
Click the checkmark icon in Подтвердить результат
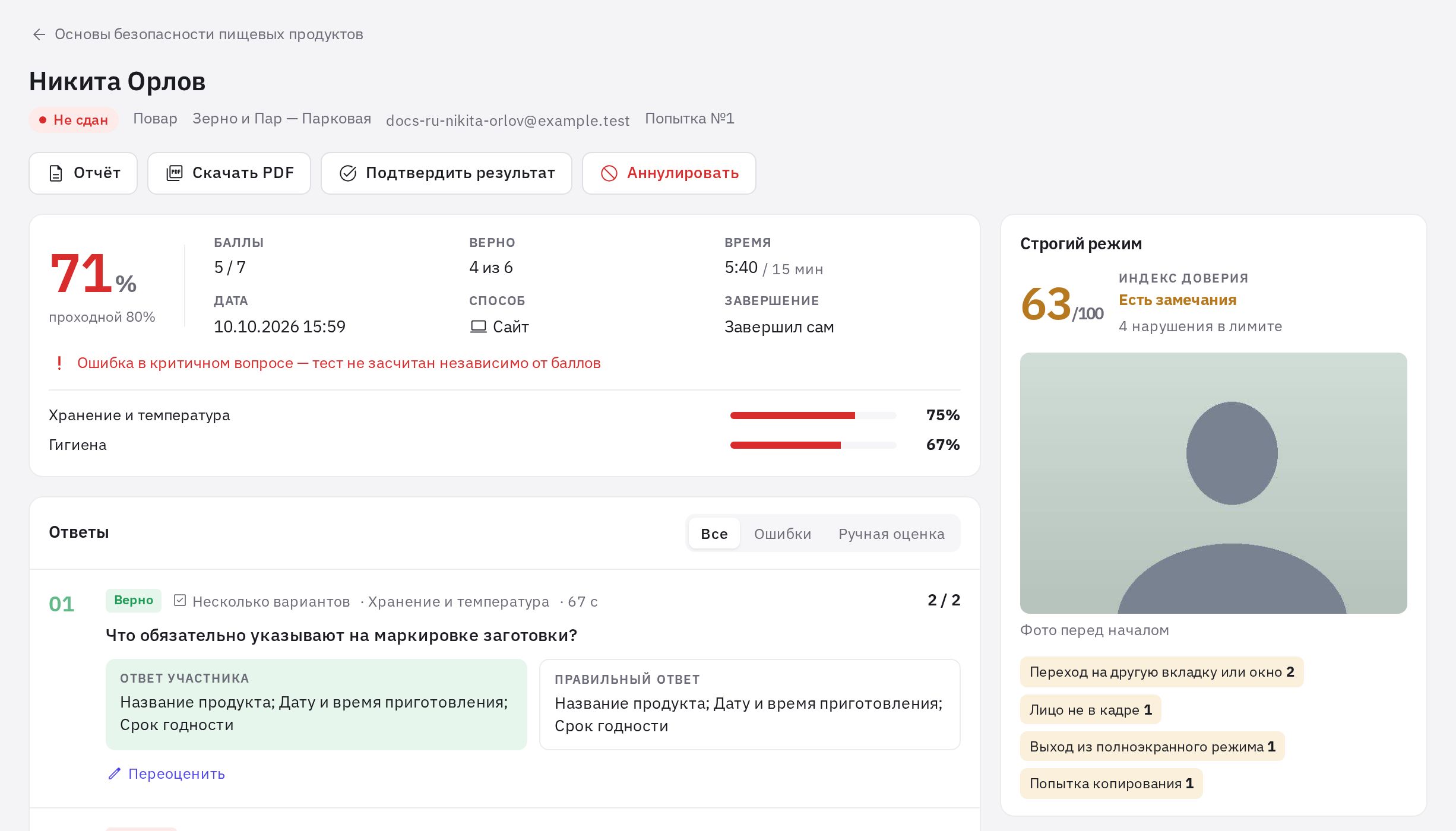(348, 173)
